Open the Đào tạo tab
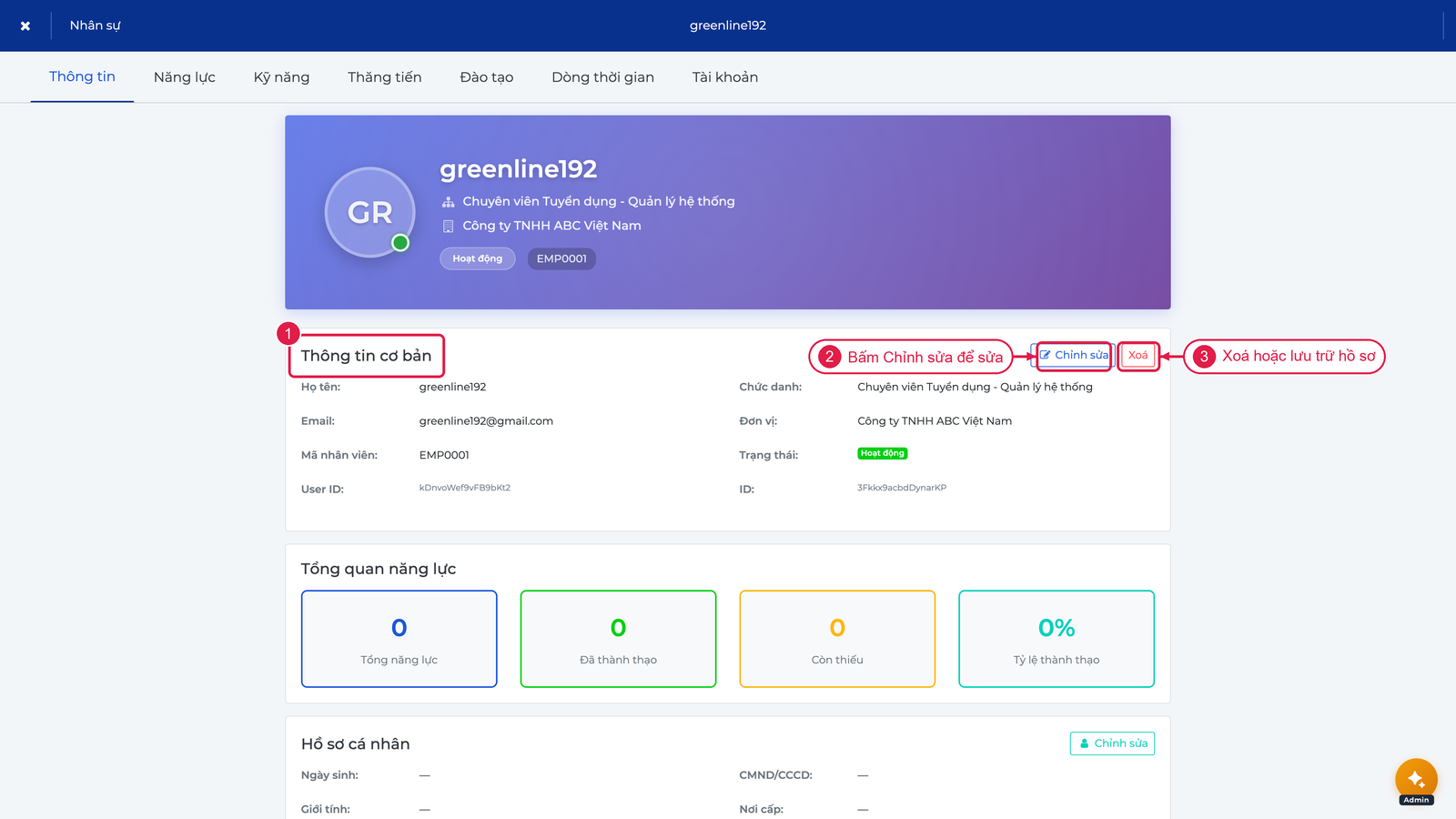Viewport: 1456px width, 819px height. [487, 77]
